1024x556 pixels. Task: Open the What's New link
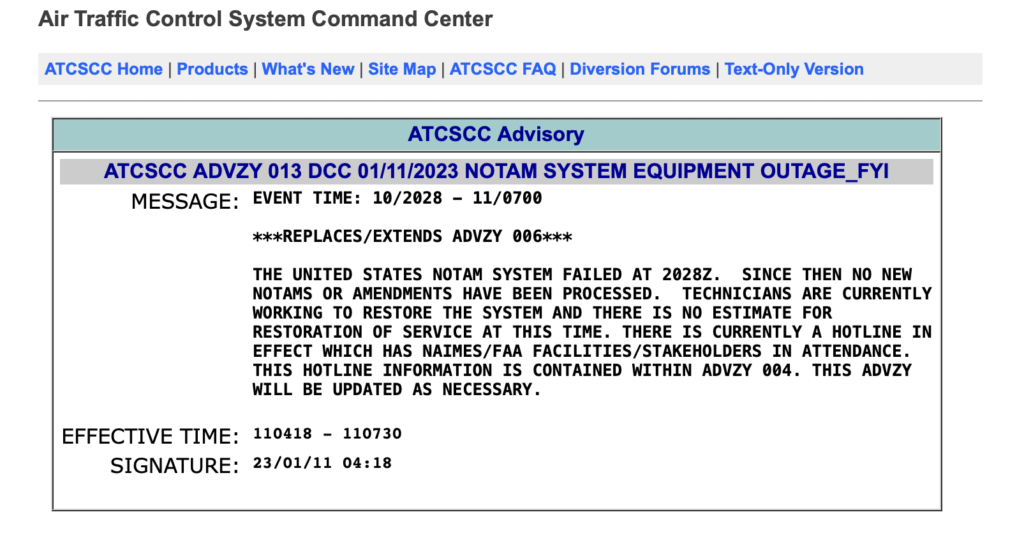pyautogui.click(x=308, y=69)
